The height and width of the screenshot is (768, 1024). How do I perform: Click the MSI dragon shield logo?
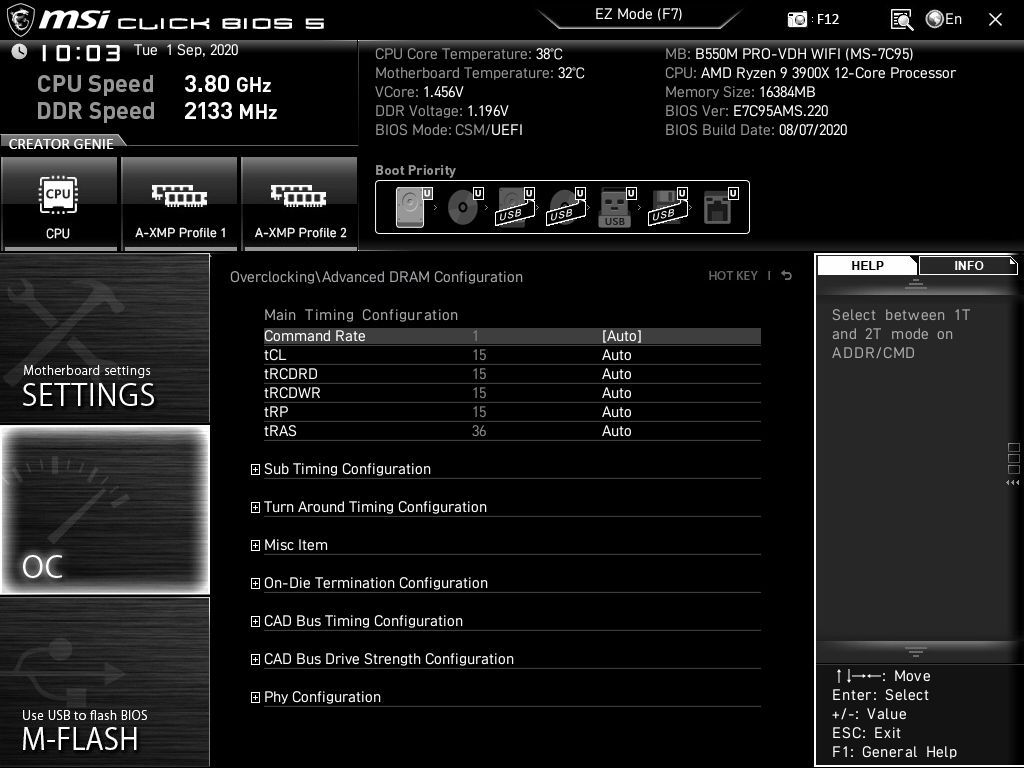20,20
